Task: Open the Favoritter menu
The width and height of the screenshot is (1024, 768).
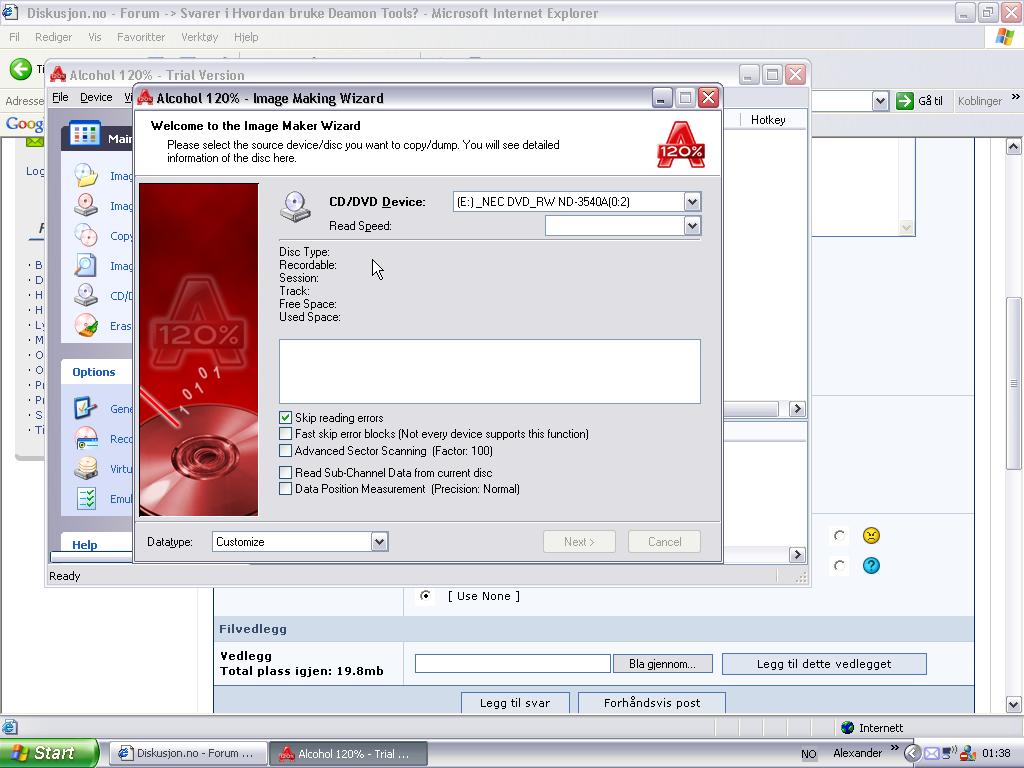Action: [x=141, y=37]
